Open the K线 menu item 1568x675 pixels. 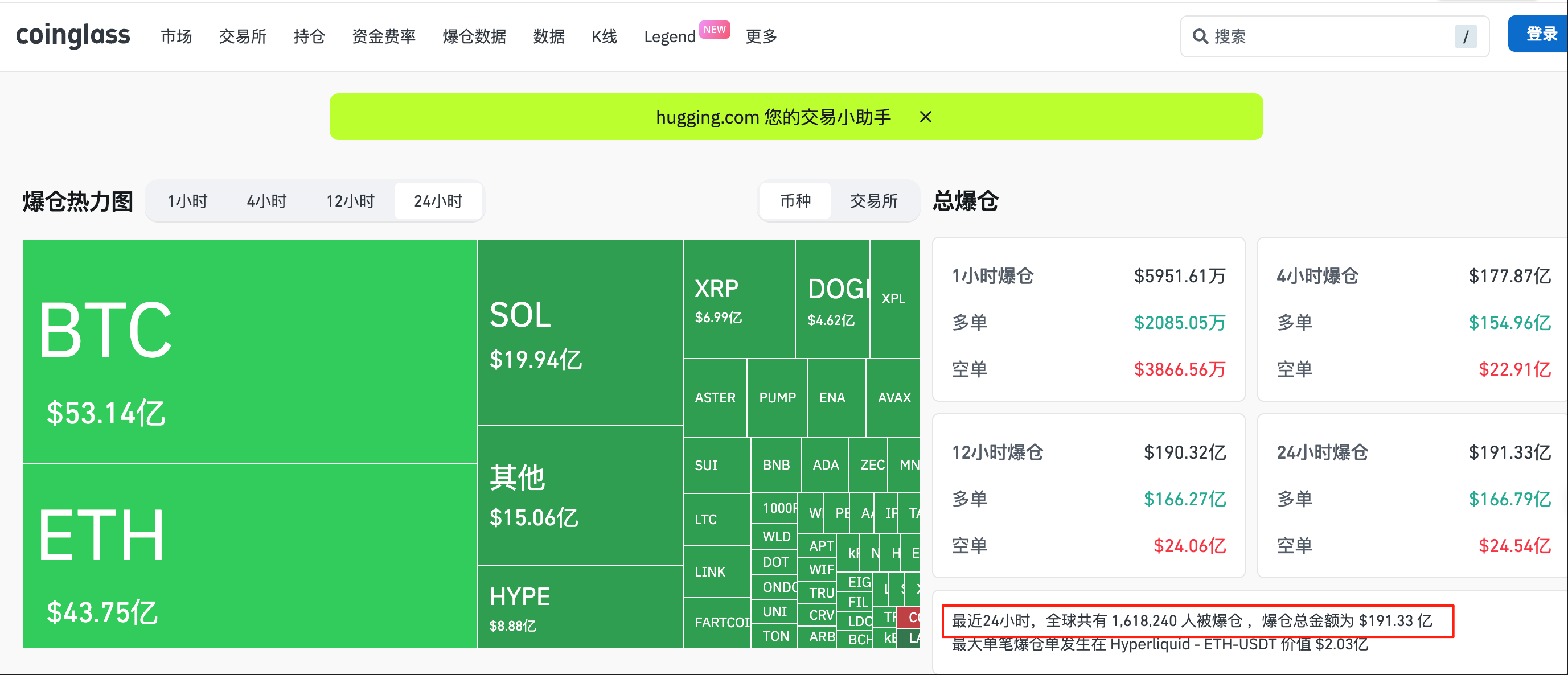(604, 36)
